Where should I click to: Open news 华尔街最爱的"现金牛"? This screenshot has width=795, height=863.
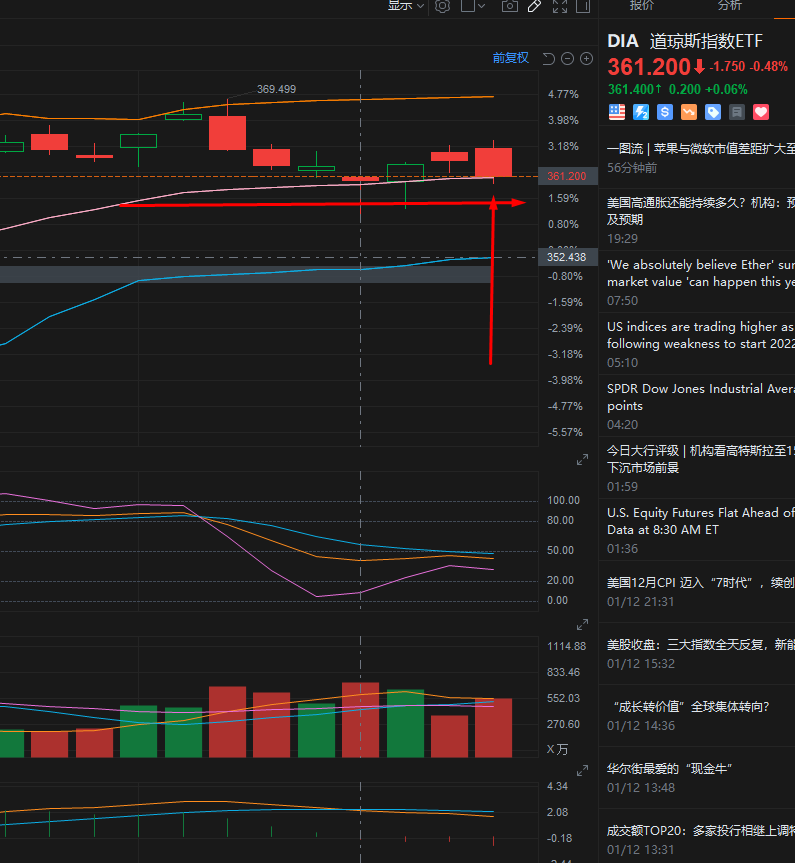pos(697,778)
